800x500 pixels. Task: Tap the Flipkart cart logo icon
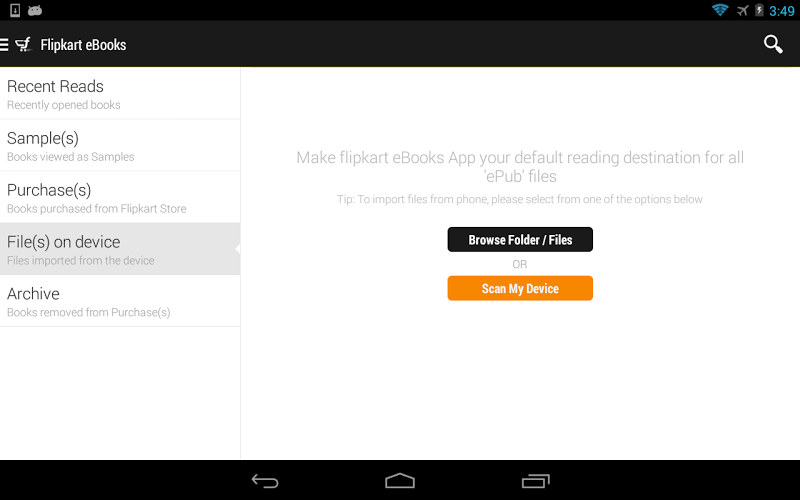click(x=23, y=45)
